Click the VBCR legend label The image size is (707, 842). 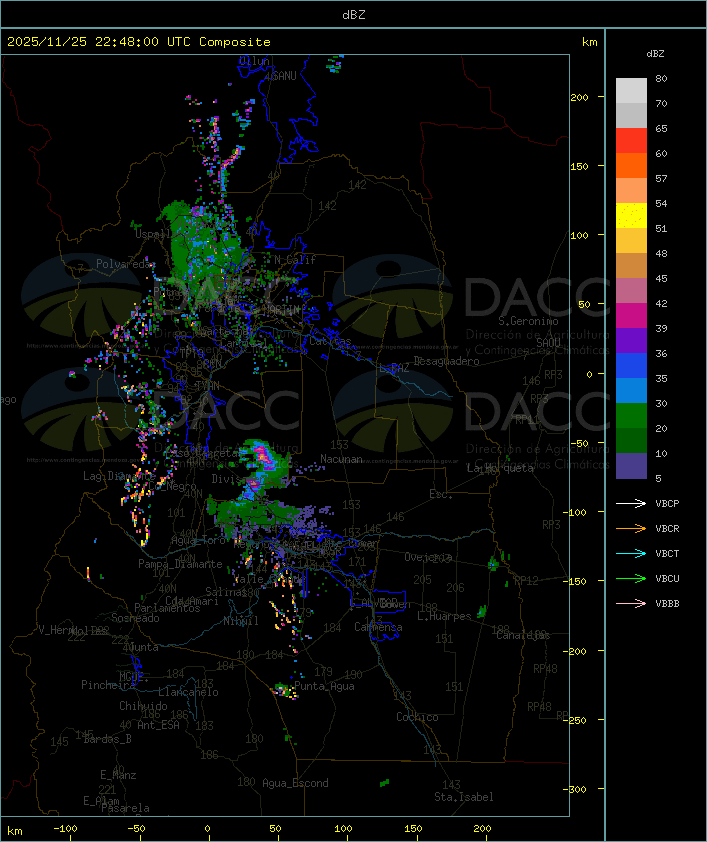click(667, 528)
